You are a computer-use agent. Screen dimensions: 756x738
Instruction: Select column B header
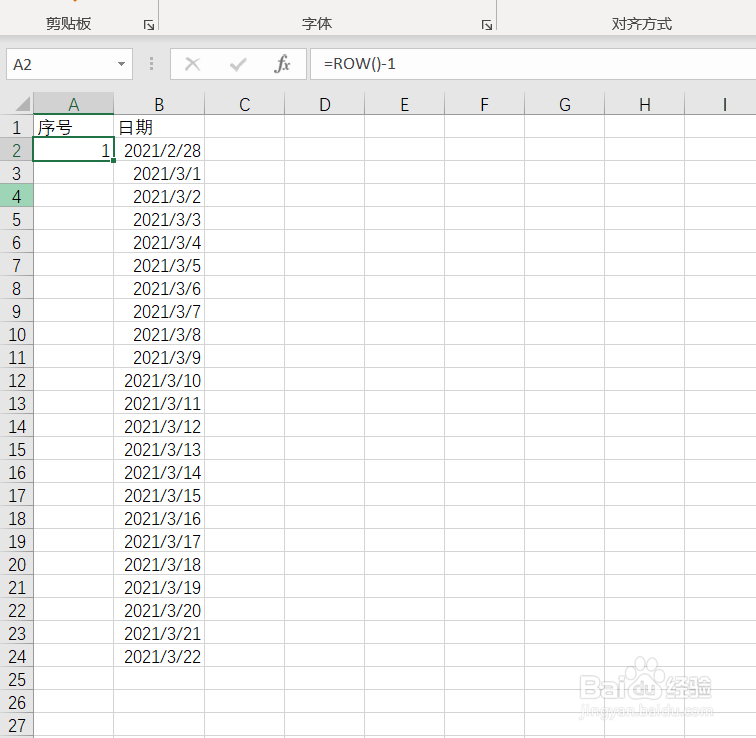(159, 104)
